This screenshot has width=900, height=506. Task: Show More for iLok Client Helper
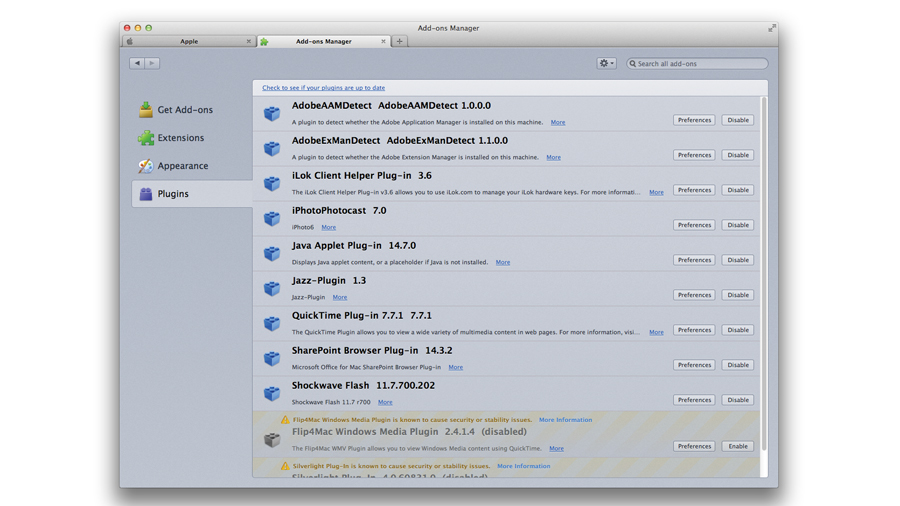coord(656,192)
